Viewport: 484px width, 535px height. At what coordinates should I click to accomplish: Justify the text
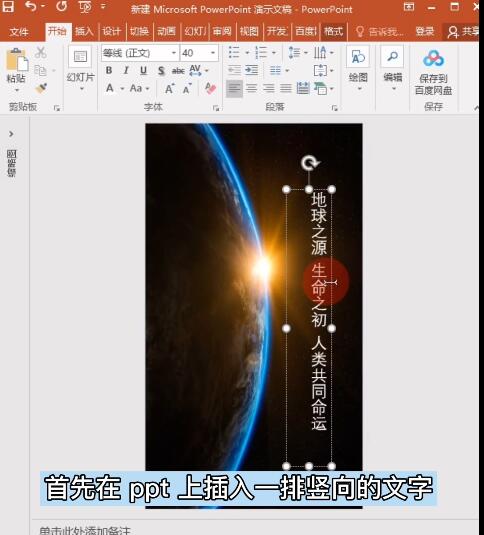tap(286, 89)
